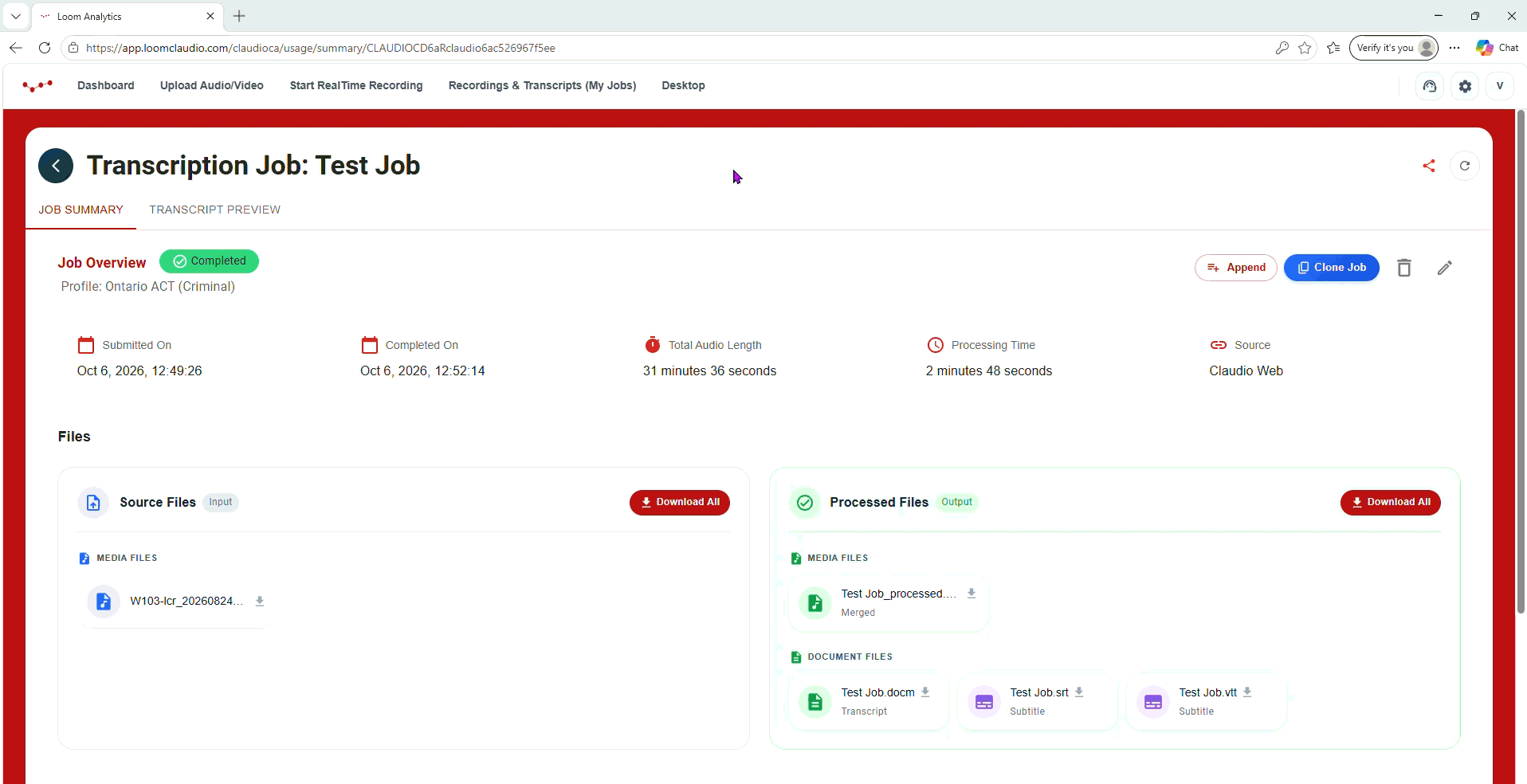Download the Test Job_processed merged media
The image size is (1527, 784).
pos(972,594)
